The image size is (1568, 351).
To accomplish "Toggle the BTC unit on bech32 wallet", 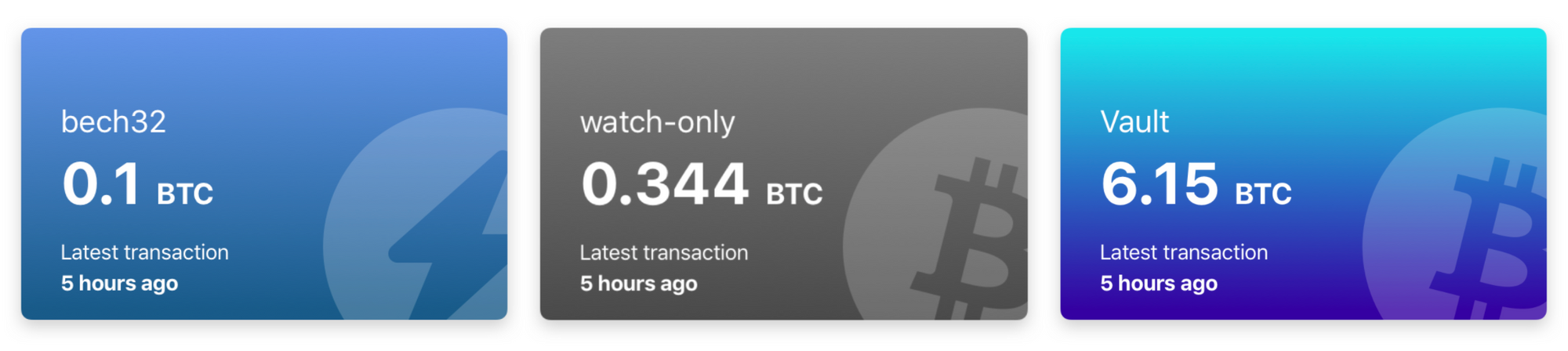I will [x=185, y=194].
